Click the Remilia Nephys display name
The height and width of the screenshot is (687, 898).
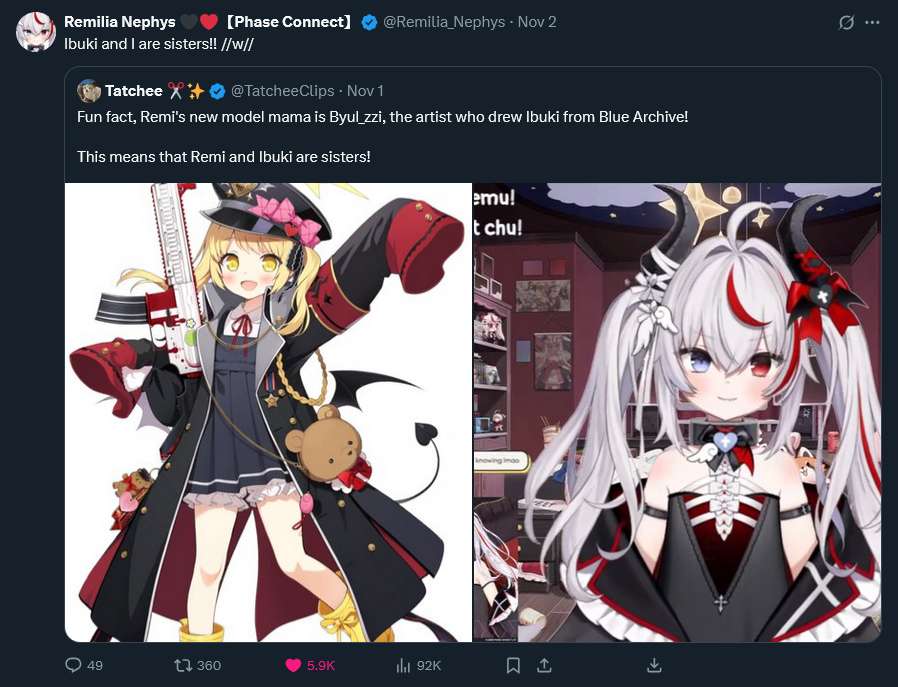120,22
